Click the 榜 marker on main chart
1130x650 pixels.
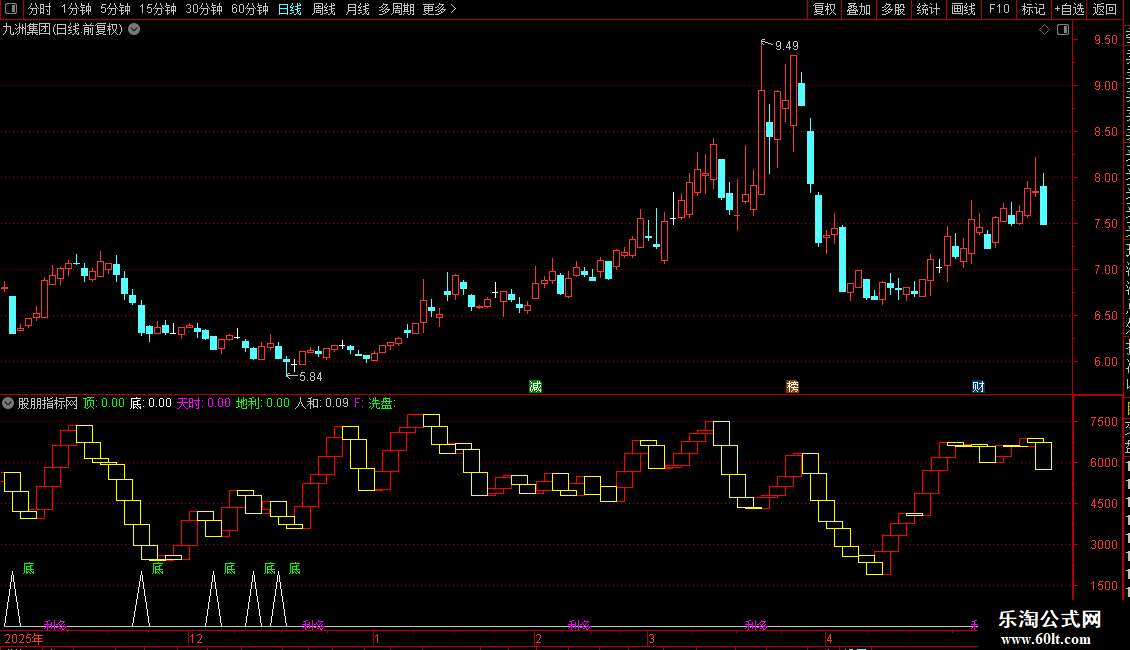tap(793, 386)
